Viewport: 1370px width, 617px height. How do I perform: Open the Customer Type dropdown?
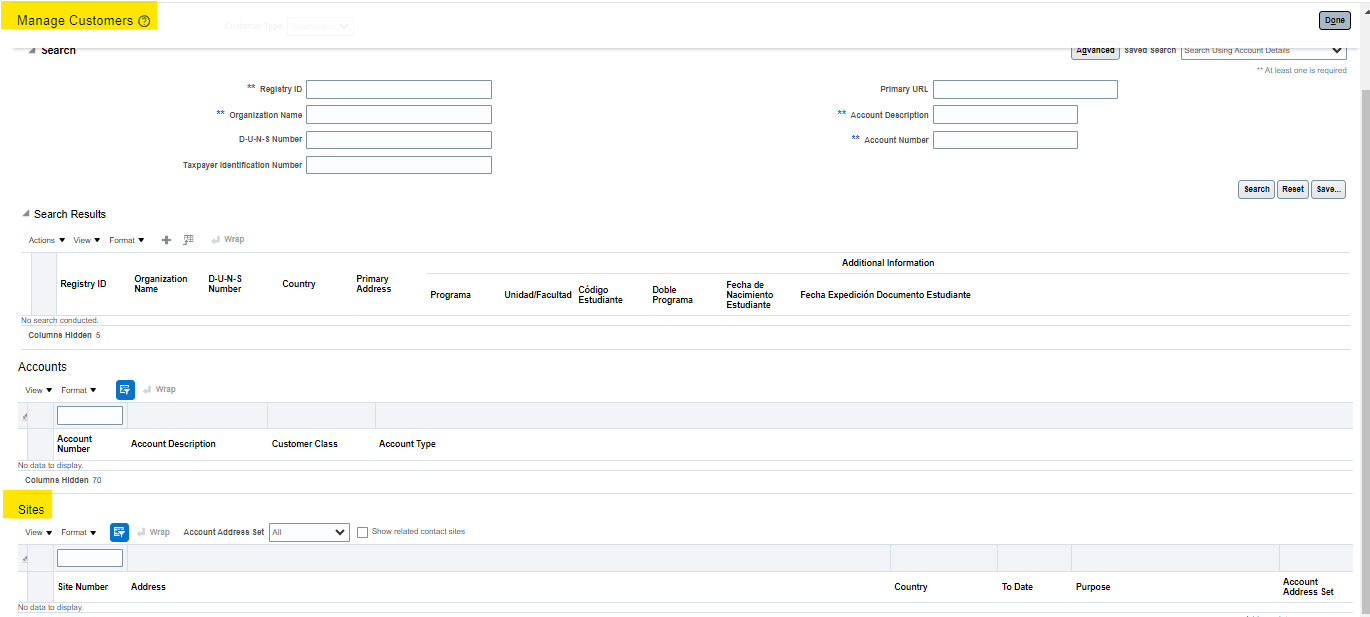(320, 26)
